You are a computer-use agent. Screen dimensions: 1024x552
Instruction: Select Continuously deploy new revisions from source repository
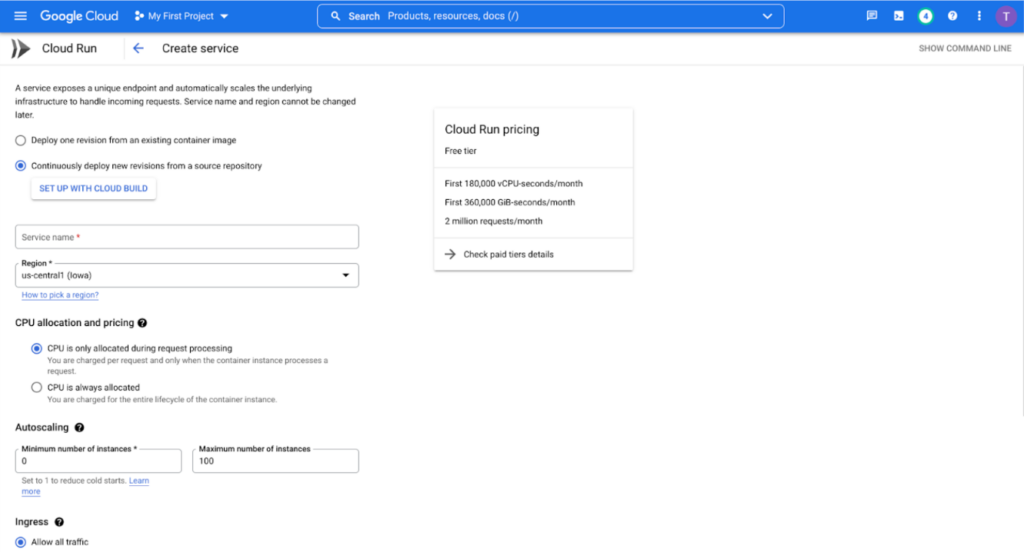pos(21,166)
